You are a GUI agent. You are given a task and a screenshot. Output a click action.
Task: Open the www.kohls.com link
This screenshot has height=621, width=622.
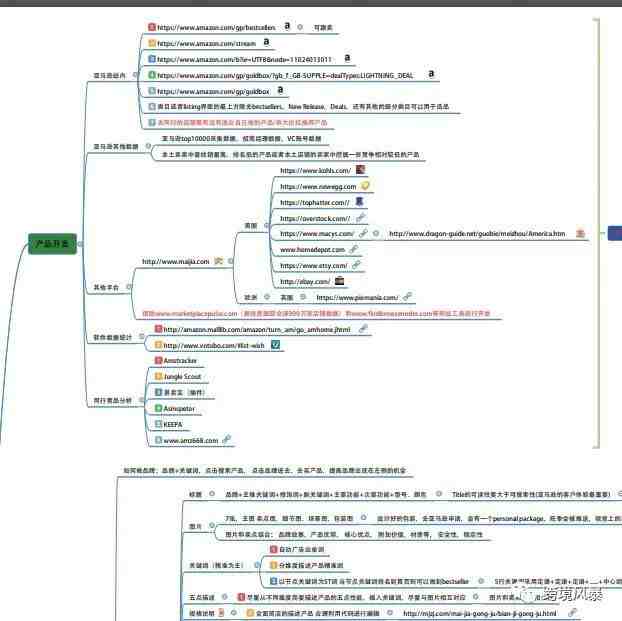315,171
